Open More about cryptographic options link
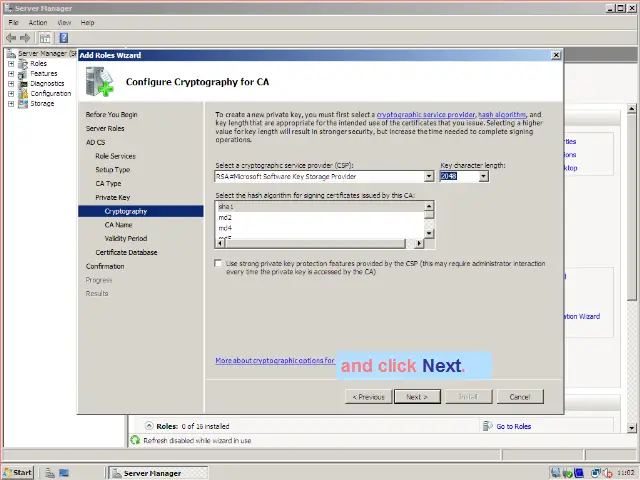Viewport: 640px width, 480px height. 275,361
